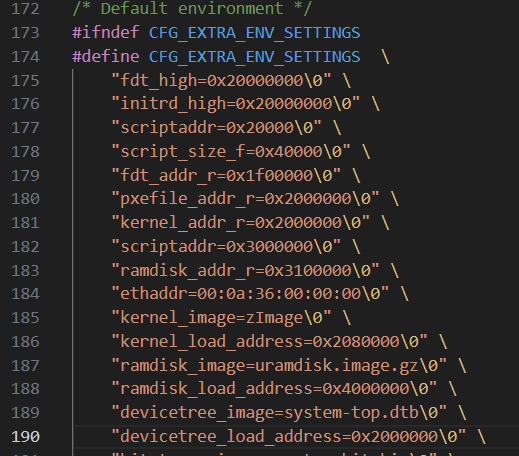Click line number 184 in the gutter
519x456 pixels.
click(25, 294)
